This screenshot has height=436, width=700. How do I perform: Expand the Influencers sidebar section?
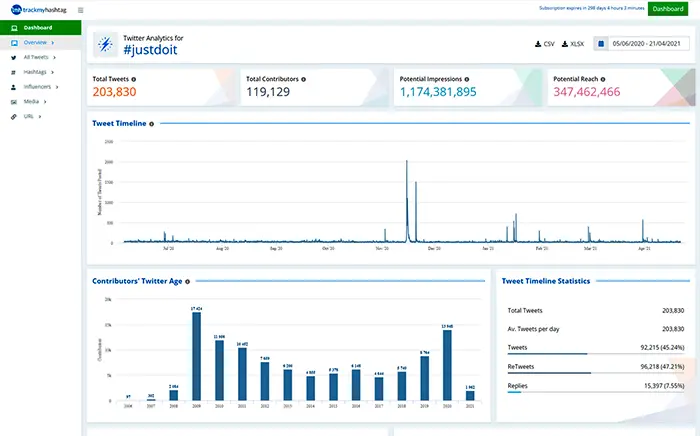point(37,87)
